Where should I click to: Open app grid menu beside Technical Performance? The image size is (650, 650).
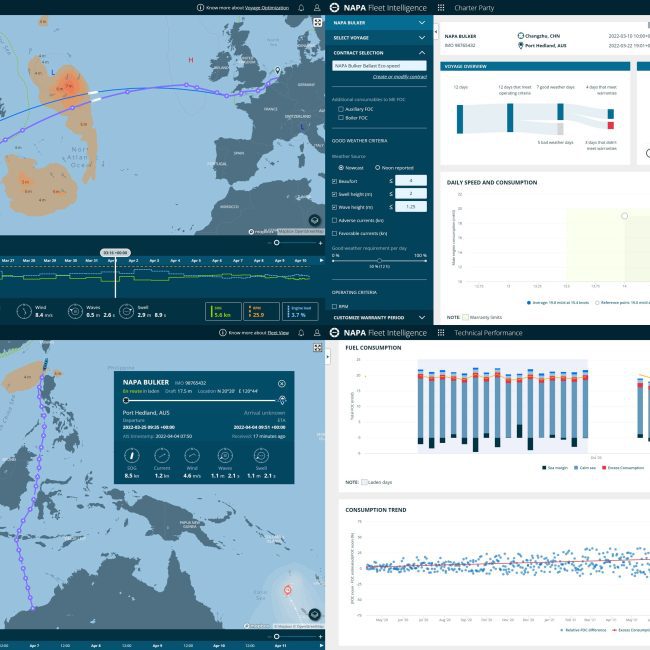pyautogui.click(x=441, y=332)
